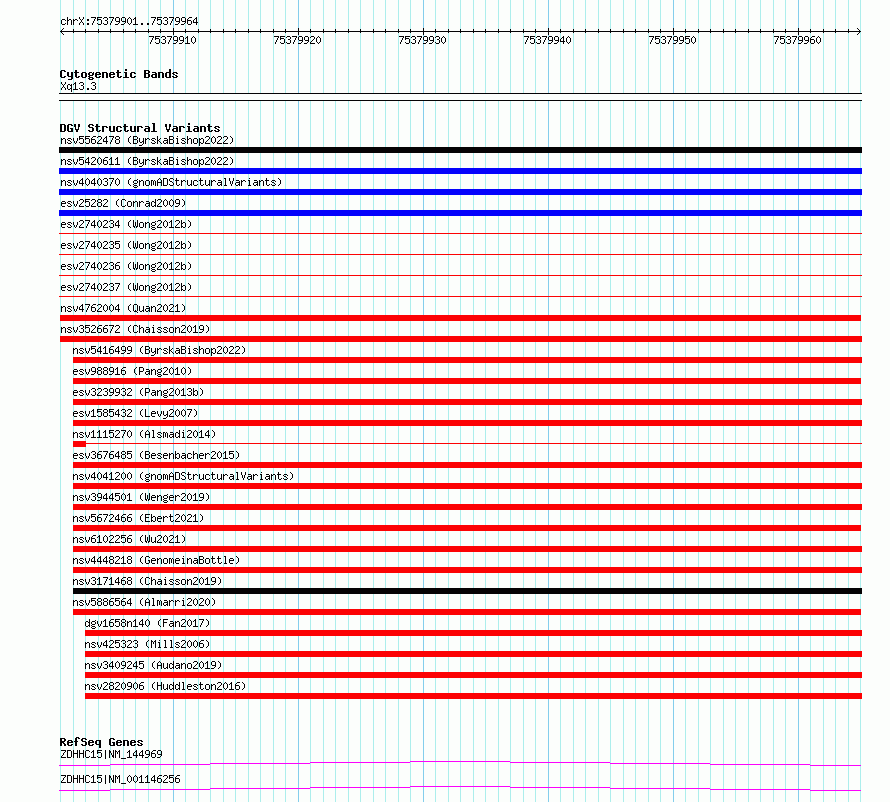Viewport: 890px width, 802px height.
Task: Open variant nsv4041200 (gnomADStructuralVariants)
Action: click(x=183, y=476)
